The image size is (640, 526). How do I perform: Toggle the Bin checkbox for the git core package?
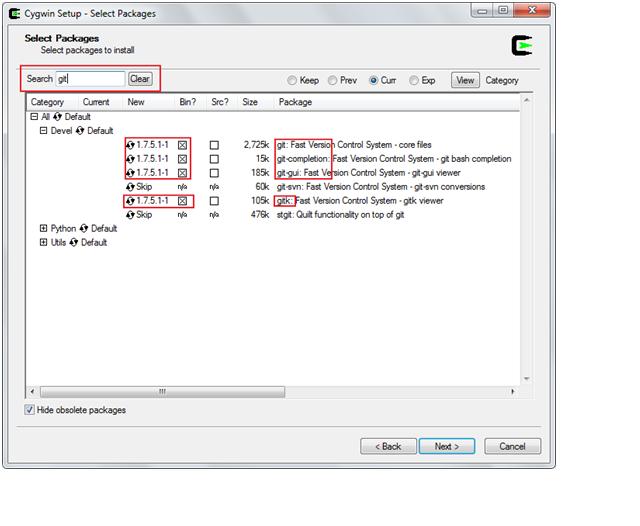pos(182,145)
